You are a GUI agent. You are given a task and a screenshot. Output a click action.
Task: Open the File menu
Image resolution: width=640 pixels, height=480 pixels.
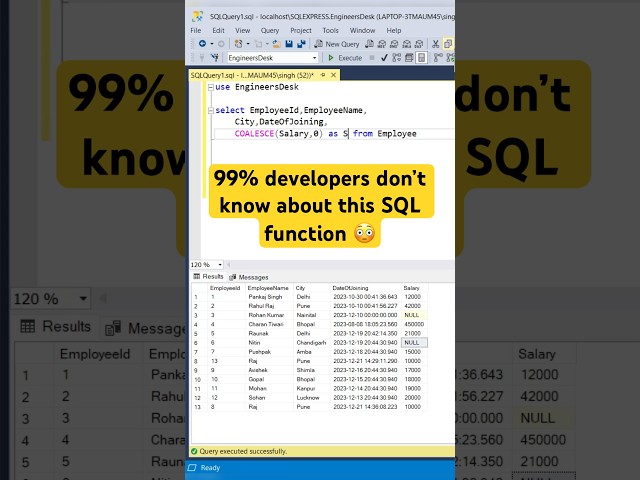(x=196, y=30)
